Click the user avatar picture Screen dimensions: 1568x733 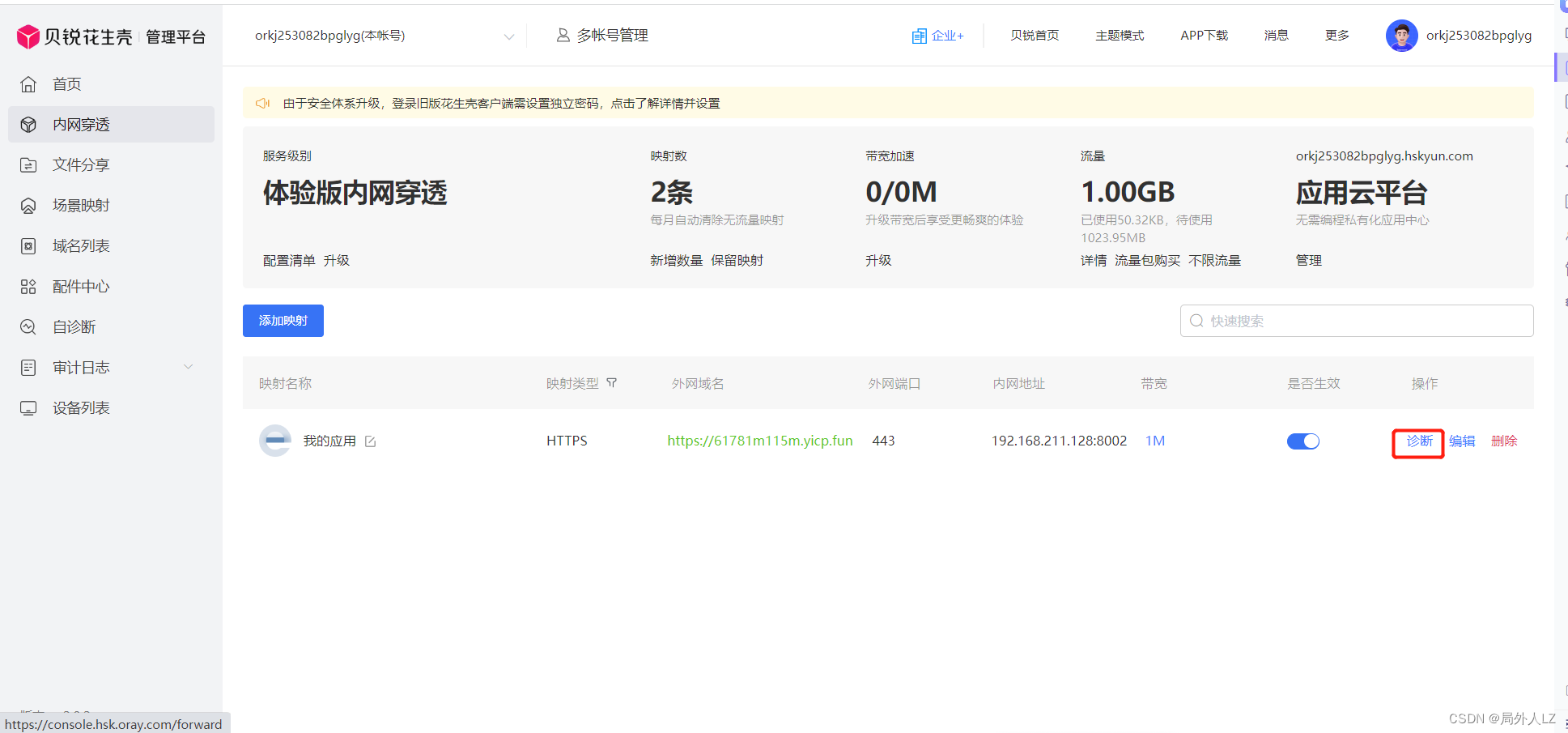click(1401, 36)
